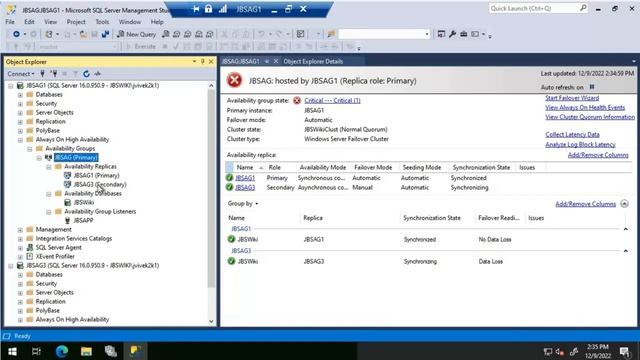Expand Databases under the JBSAG1 server
Screen dimensions: 640x360
tap(20, 95)
